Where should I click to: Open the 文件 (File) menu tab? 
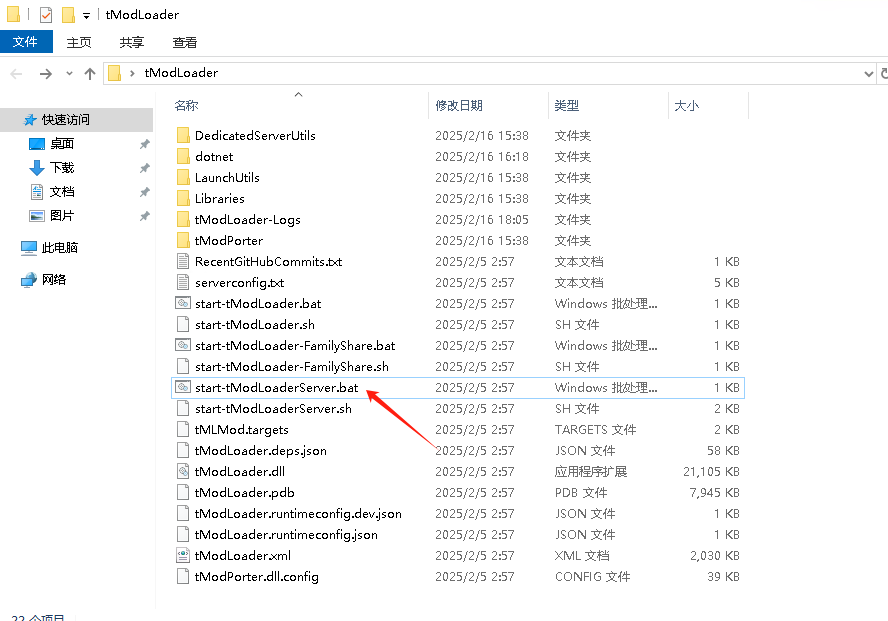25,42
